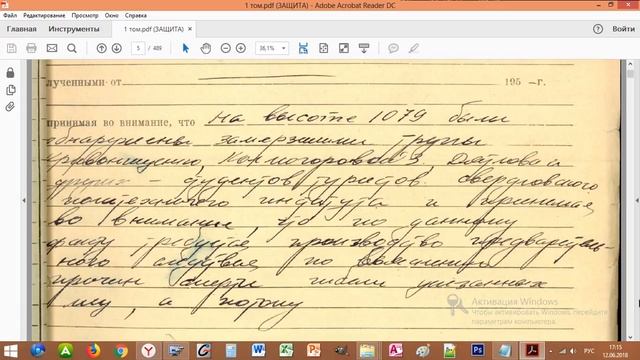Open Microsoft Access from the taskbar
Viewport: 640px width, 360px height.
pyautogui.click(x=395, y=351)
